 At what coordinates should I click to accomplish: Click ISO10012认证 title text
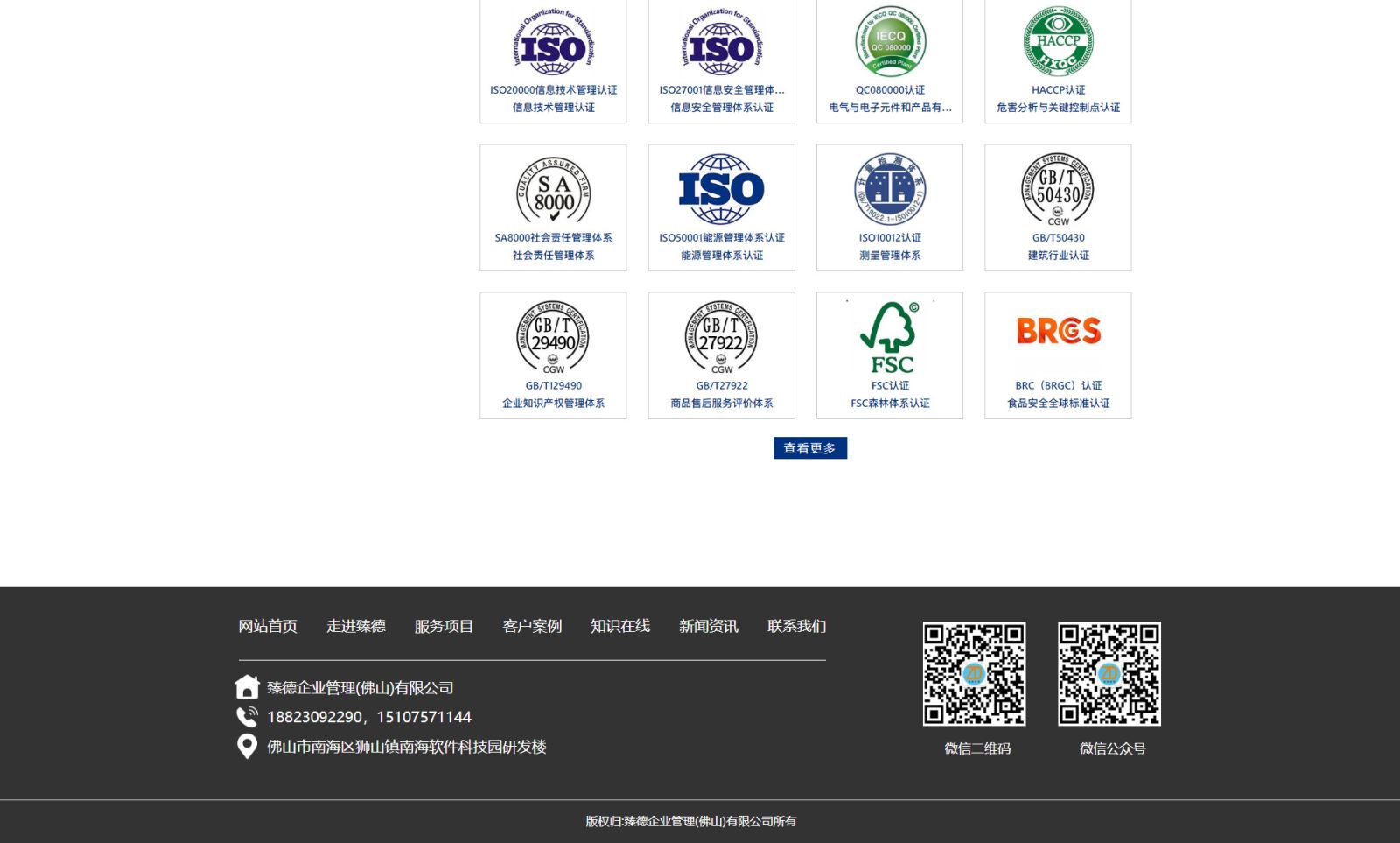pos(890,238)
